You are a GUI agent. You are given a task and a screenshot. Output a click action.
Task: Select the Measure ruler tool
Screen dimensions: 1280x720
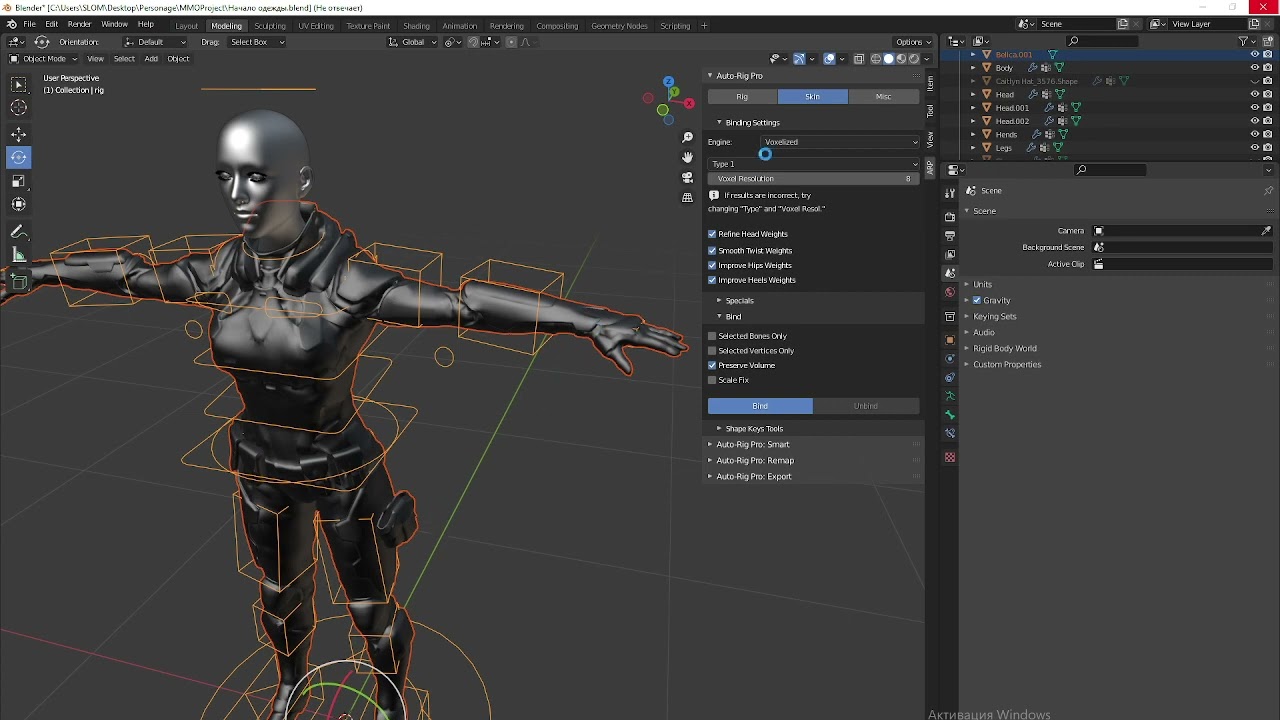coord(19,256)
